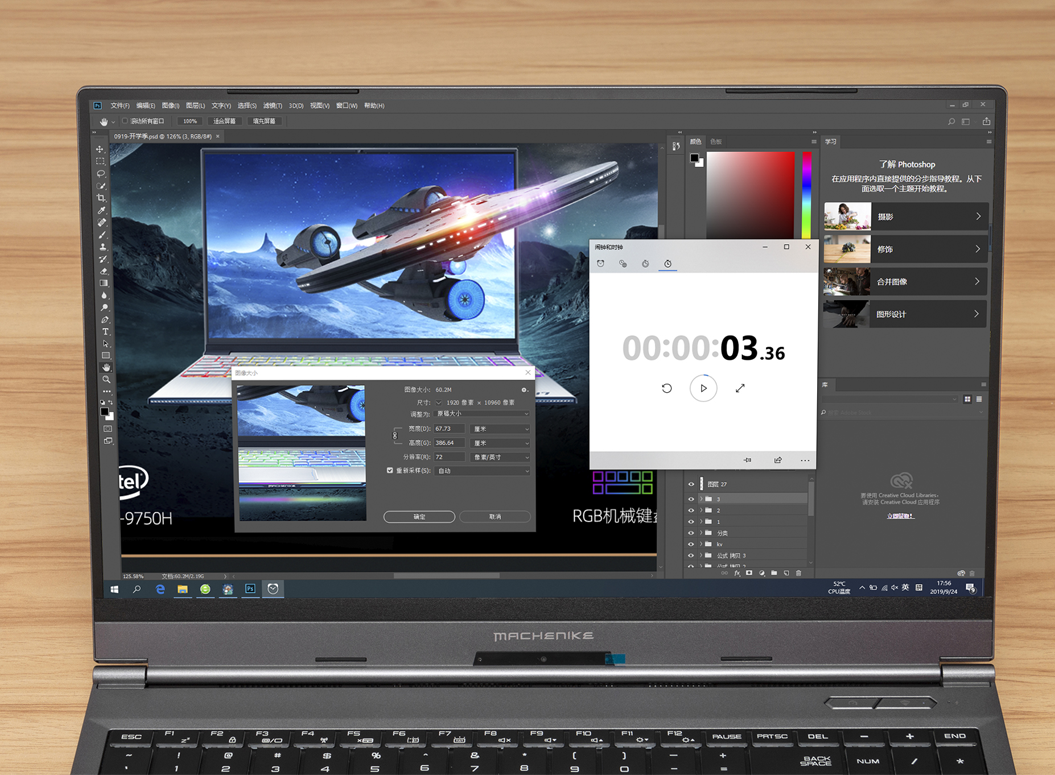The height and width of the screenshot is (775, 1055).
Task: Open the 摄影 tutorial in Learn panel
Action: click(x=906, y=217)
